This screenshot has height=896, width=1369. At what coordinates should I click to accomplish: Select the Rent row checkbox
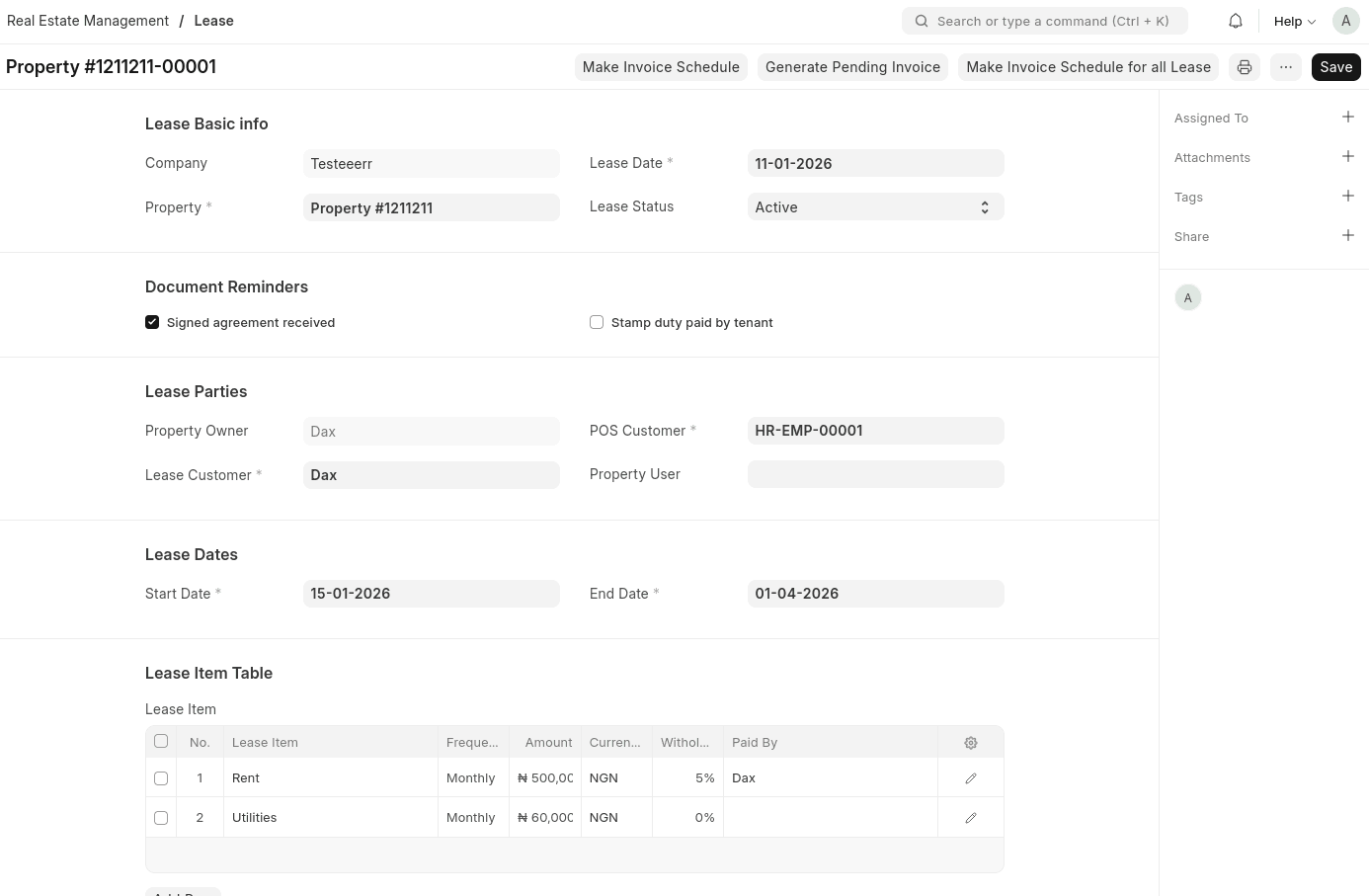point(161,778)
